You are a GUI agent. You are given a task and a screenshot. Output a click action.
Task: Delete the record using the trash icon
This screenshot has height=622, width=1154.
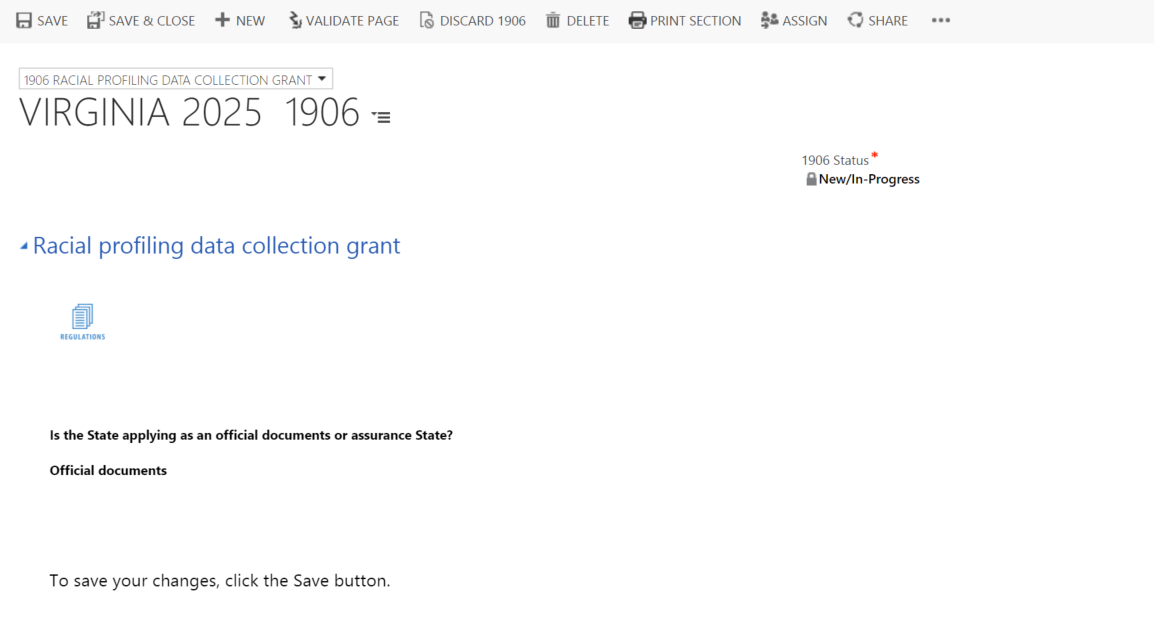[553, 20]
